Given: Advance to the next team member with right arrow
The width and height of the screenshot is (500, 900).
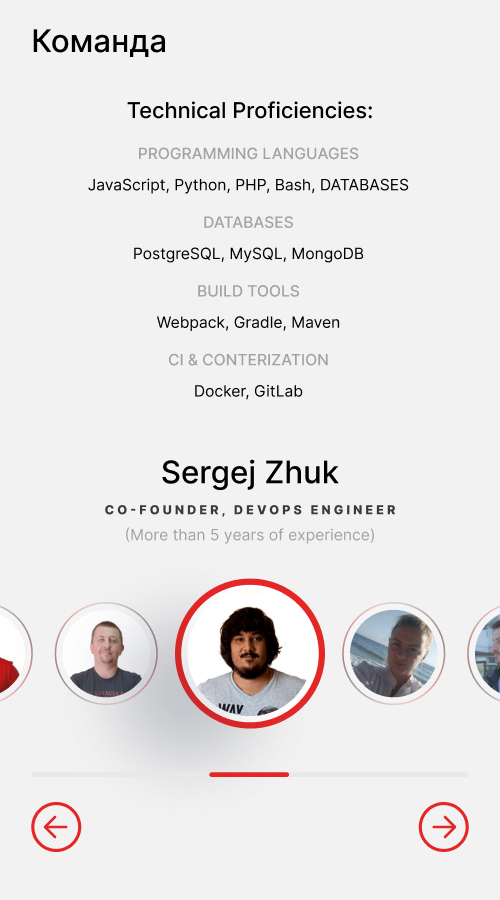Looking at the screenshot, I should tap(444, 827).
